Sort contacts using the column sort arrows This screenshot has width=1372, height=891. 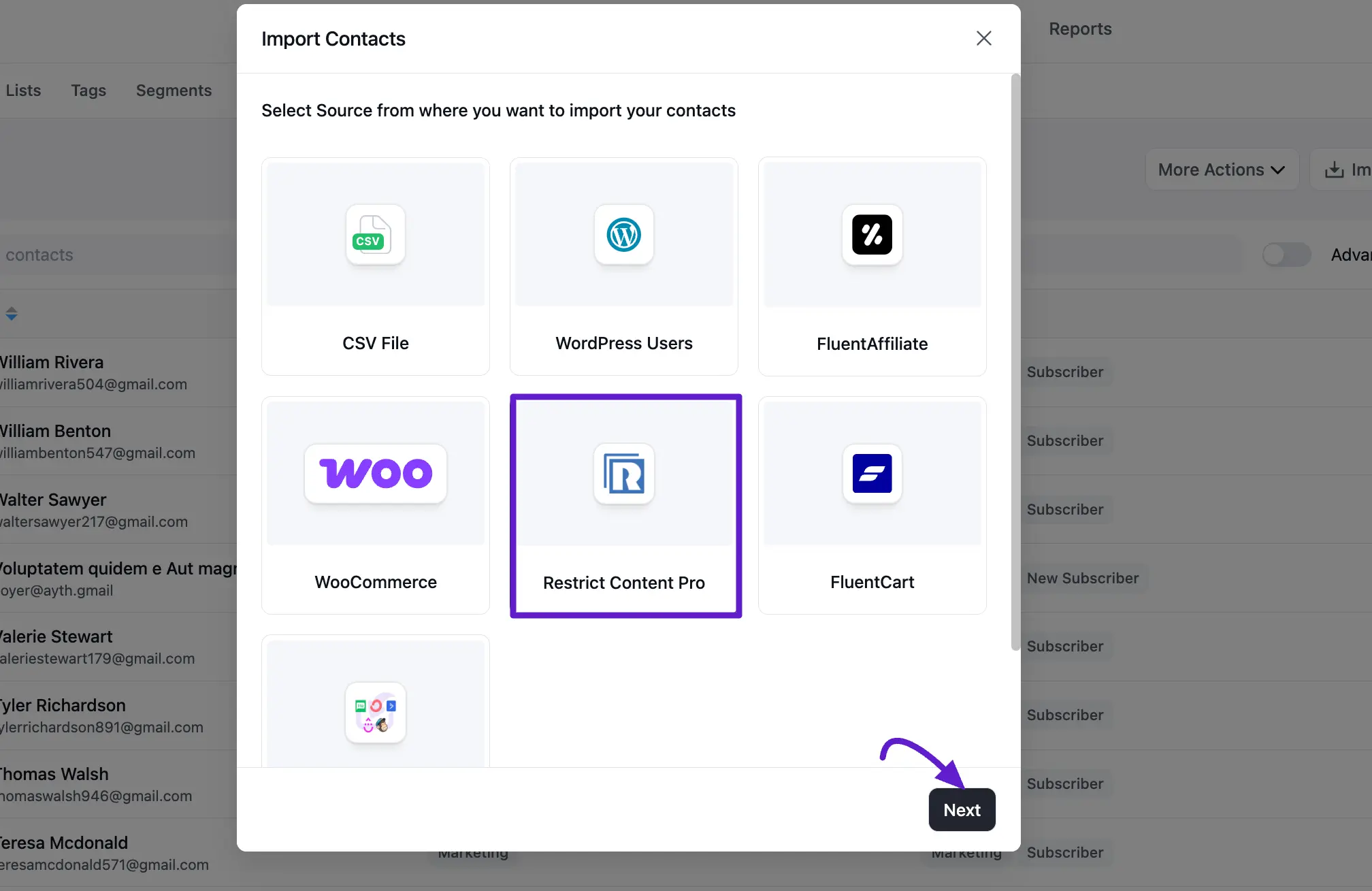pyautogui.click(x=12, y=314)
